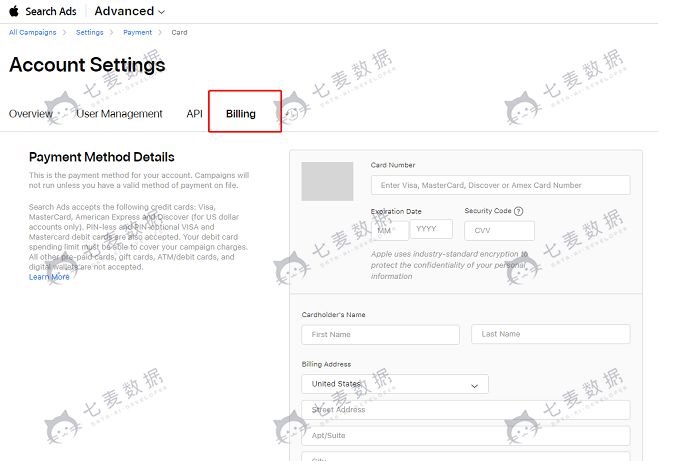Image resolution: width=674 pixels, height=471 pixels.
Task: Open the Advanced mode dropdown
Action: tap(129, 11)
